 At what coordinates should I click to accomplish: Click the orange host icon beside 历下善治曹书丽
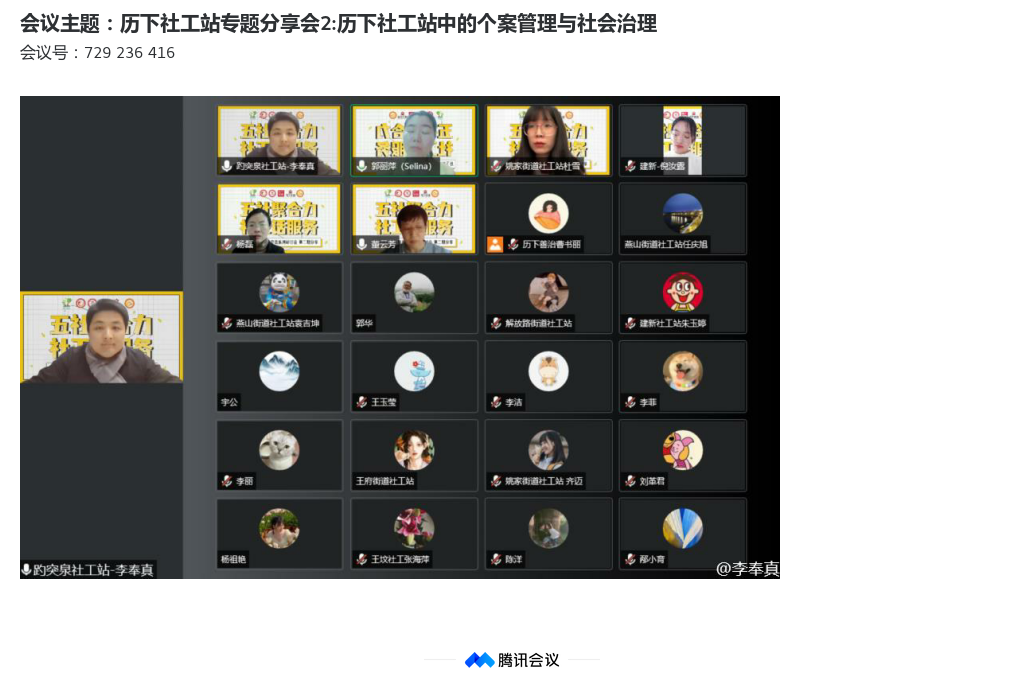(x=495, y=244)
